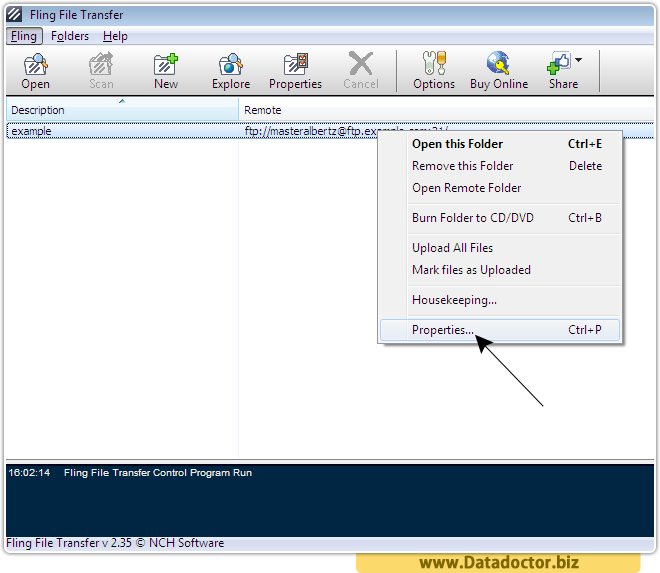Expand the Share dropdown arrow
This screenshot has height=573, width=660.
(579, 60)
